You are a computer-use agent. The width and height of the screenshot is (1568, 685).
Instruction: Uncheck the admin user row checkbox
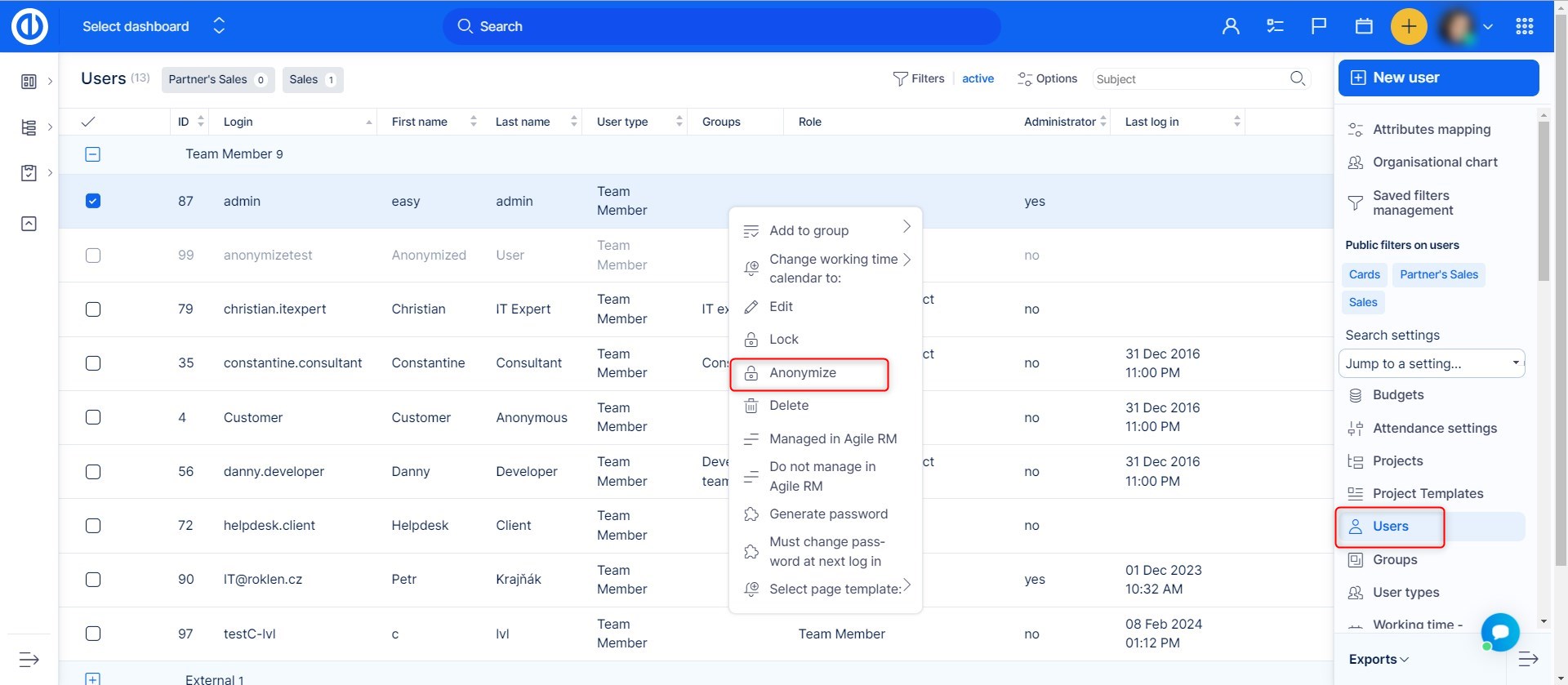pyautogui.click(x=93, y=201)
